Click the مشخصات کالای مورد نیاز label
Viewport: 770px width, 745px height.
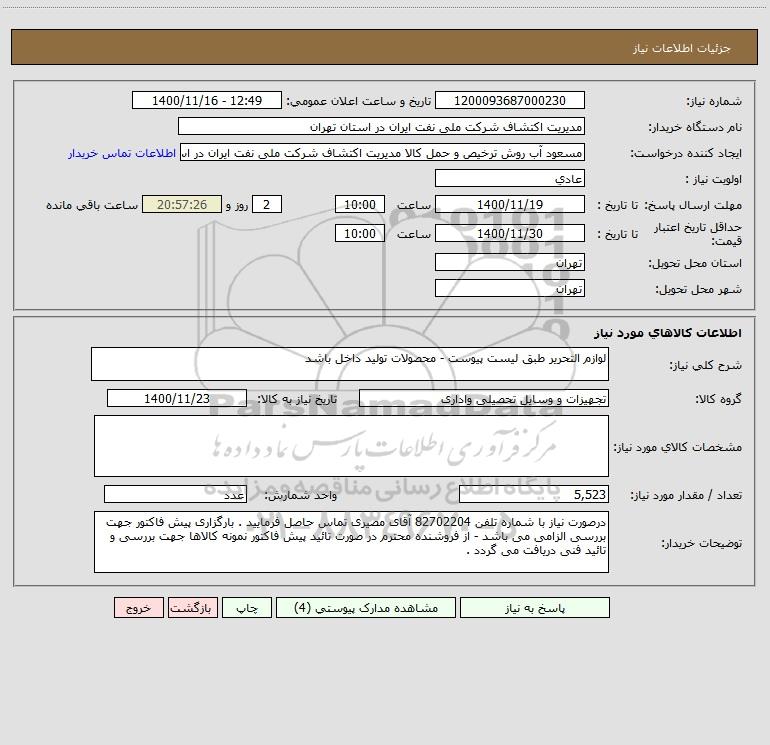[678, 447]
